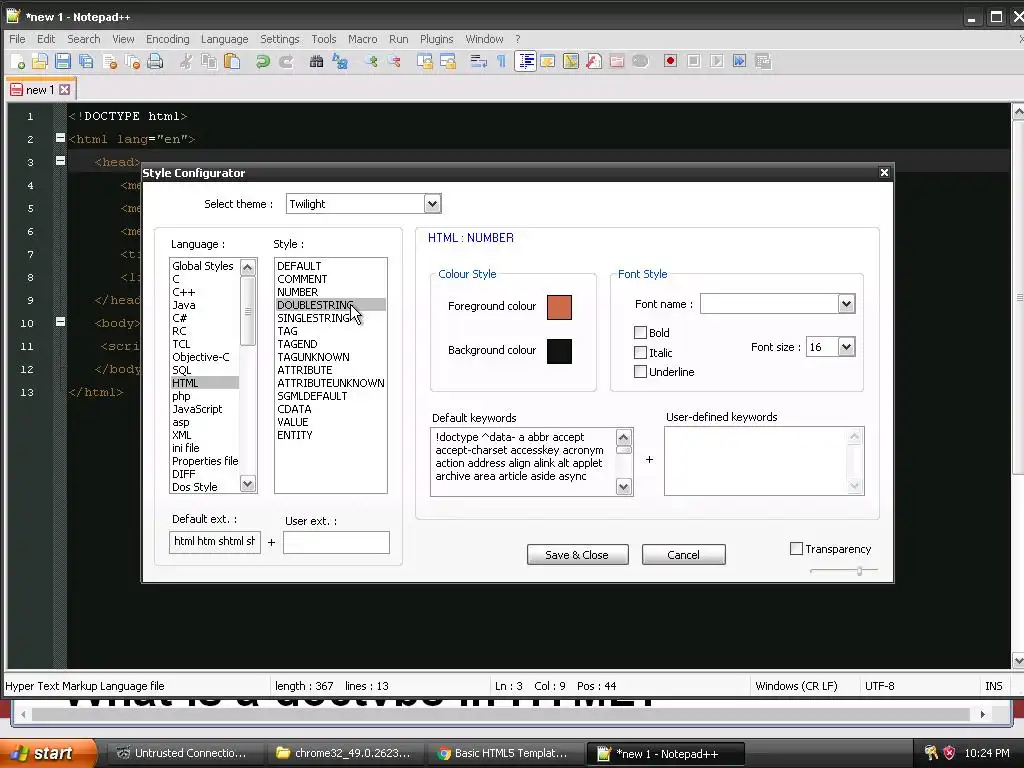Select DOUBLESTRING in the Style list
The image size is (1024, 768).
(x=330, y=305)
